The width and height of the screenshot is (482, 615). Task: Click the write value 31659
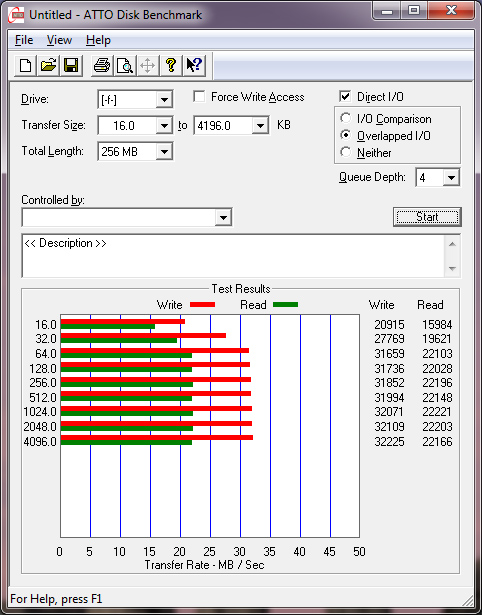point(389,354)
